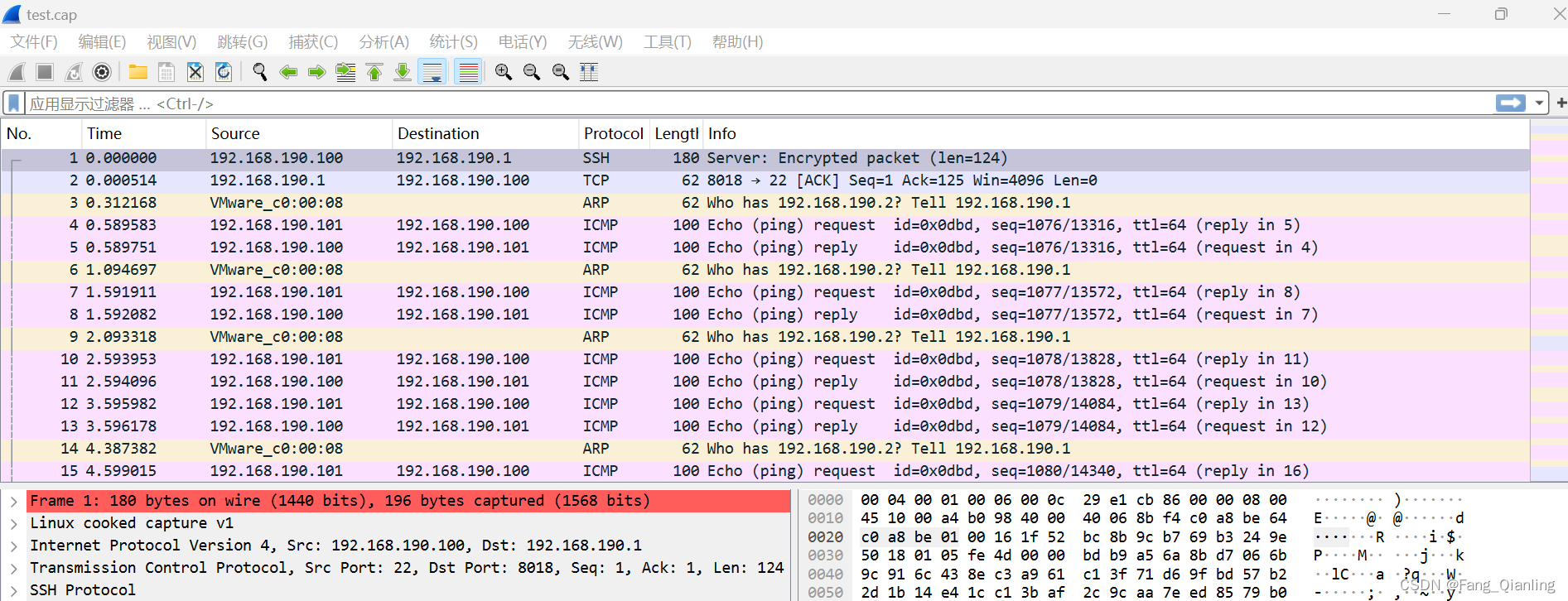1568x601 pixels.
Task: Open the 分析(A) menu
Action: tap(384, 41)
